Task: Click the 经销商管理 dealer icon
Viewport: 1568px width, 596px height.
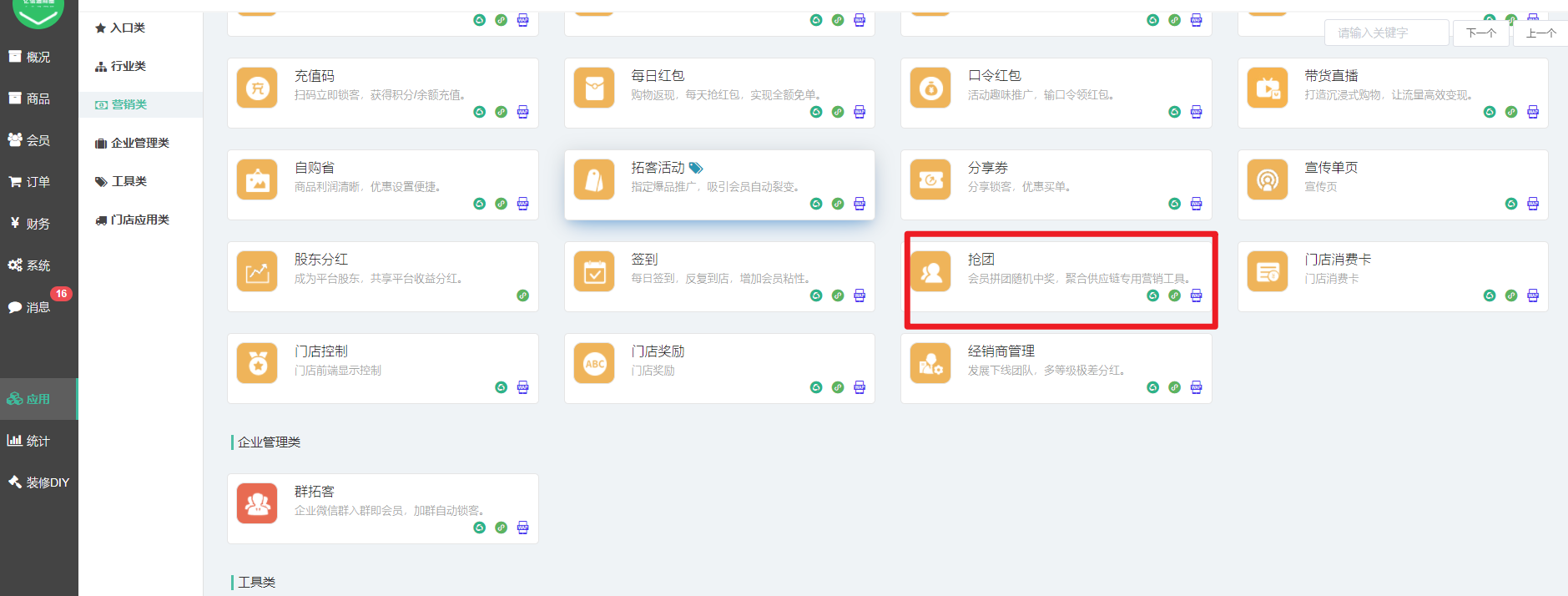Action: coord(930,363)
